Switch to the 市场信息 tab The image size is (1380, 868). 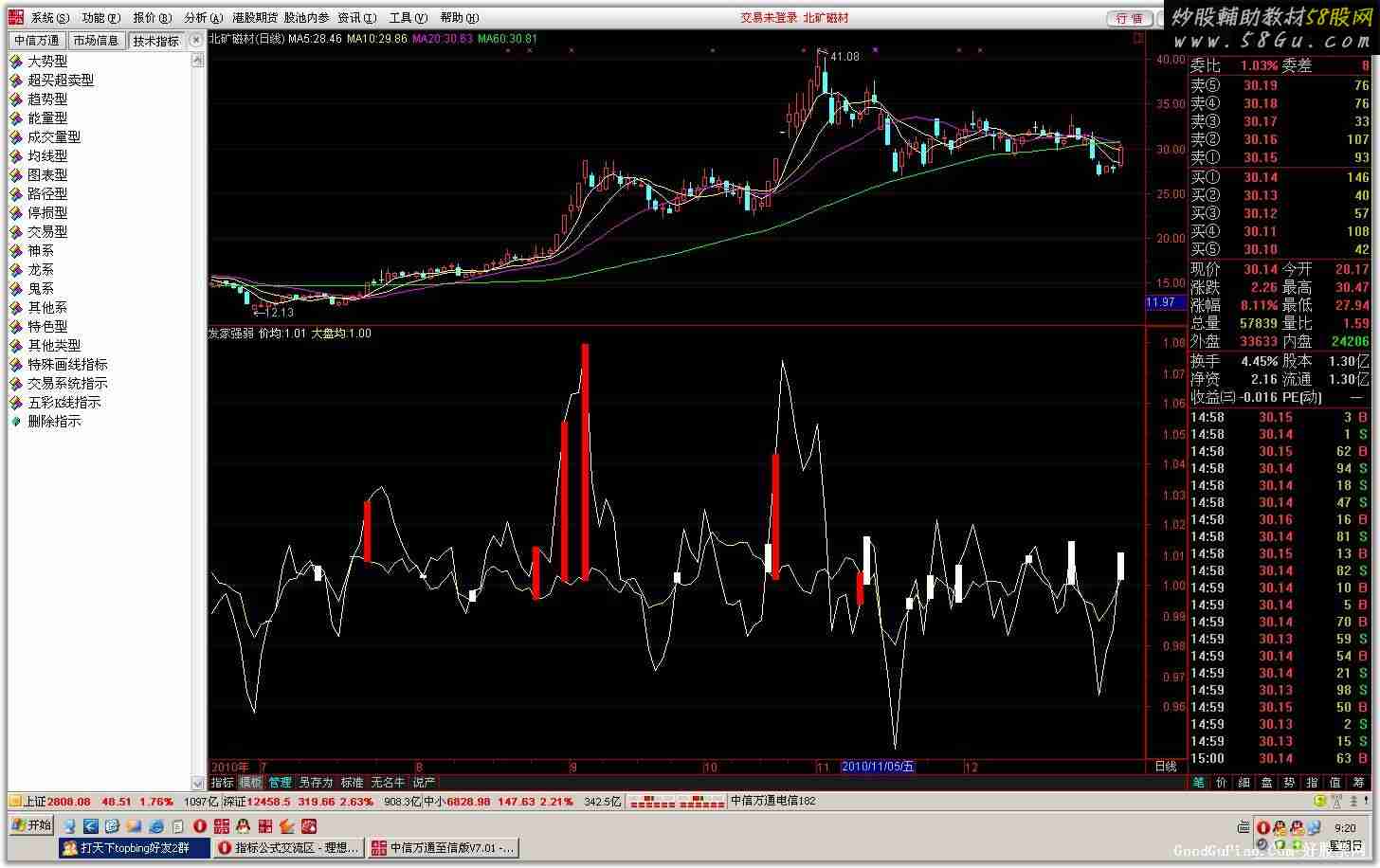(97, 41)
